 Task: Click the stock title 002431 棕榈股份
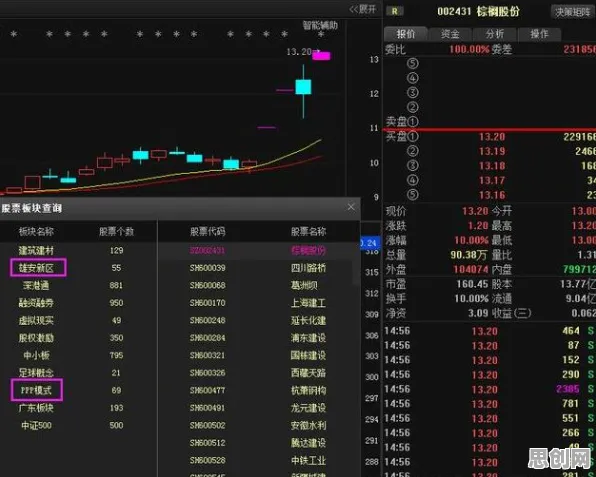(478, 11)
